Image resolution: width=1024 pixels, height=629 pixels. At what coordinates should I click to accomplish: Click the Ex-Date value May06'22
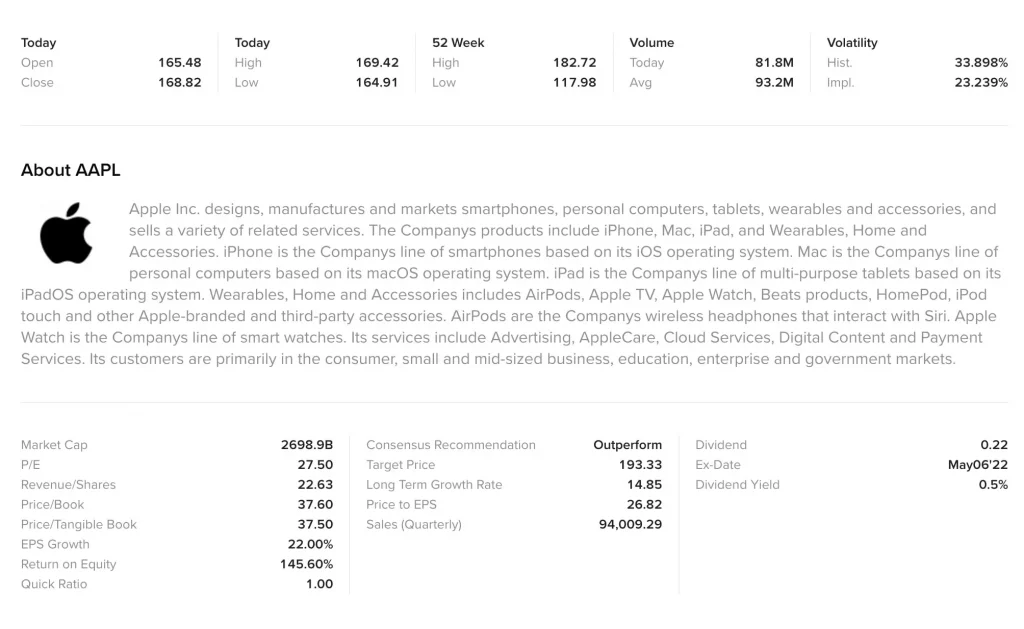tap(977, 465)
